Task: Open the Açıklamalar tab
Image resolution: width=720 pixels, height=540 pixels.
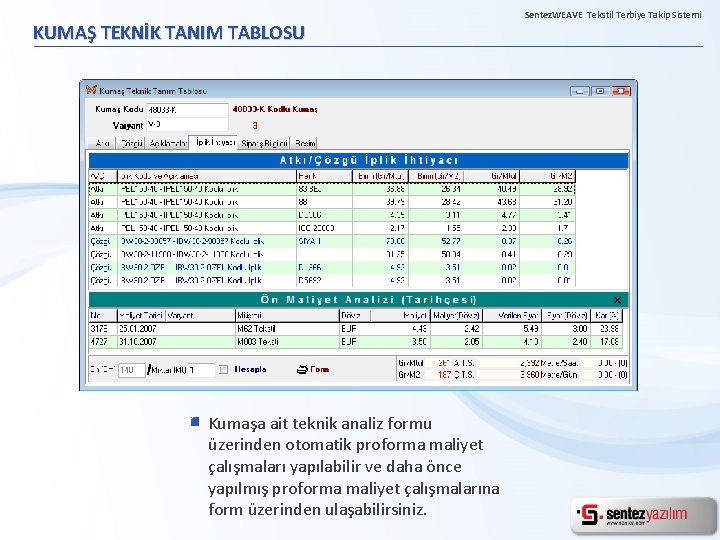Action: [x=168, y=144]
